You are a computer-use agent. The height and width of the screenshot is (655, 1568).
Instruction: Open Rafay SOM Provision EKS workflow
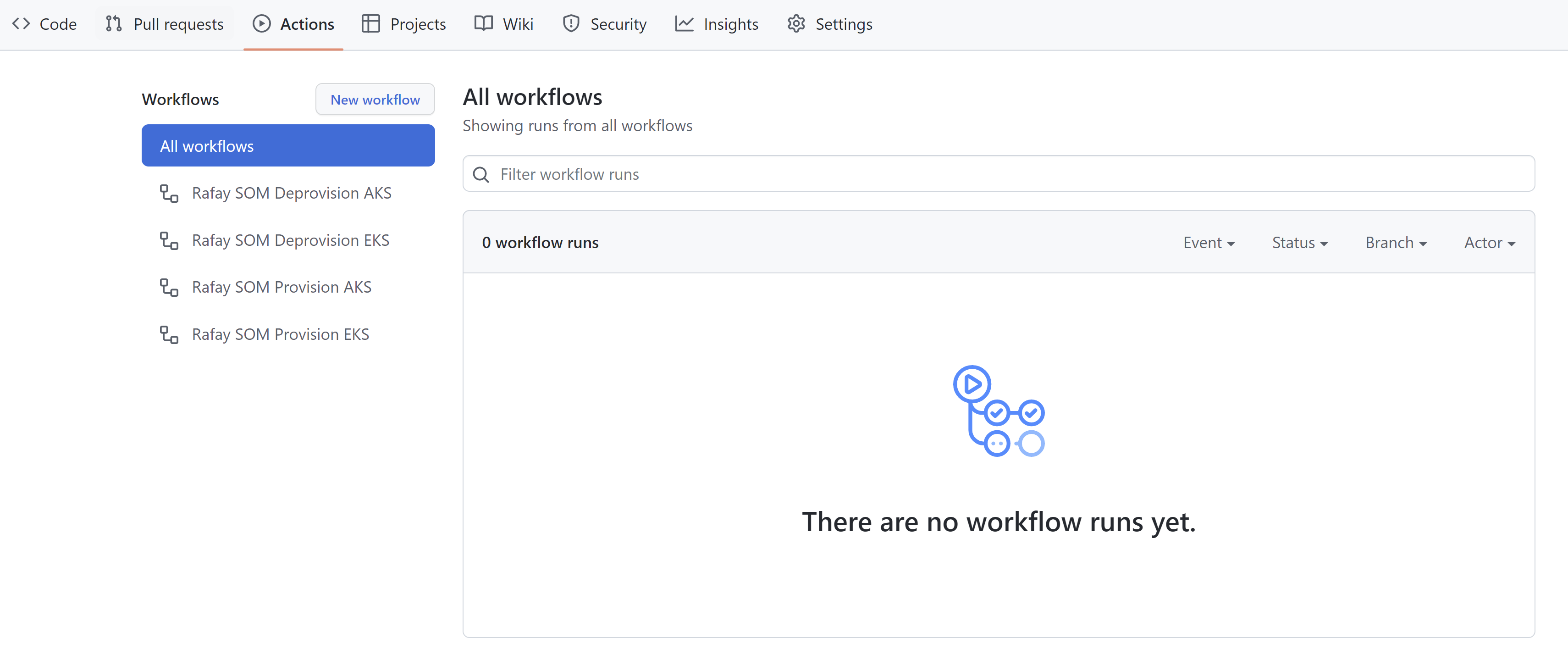tap(288, 334)
